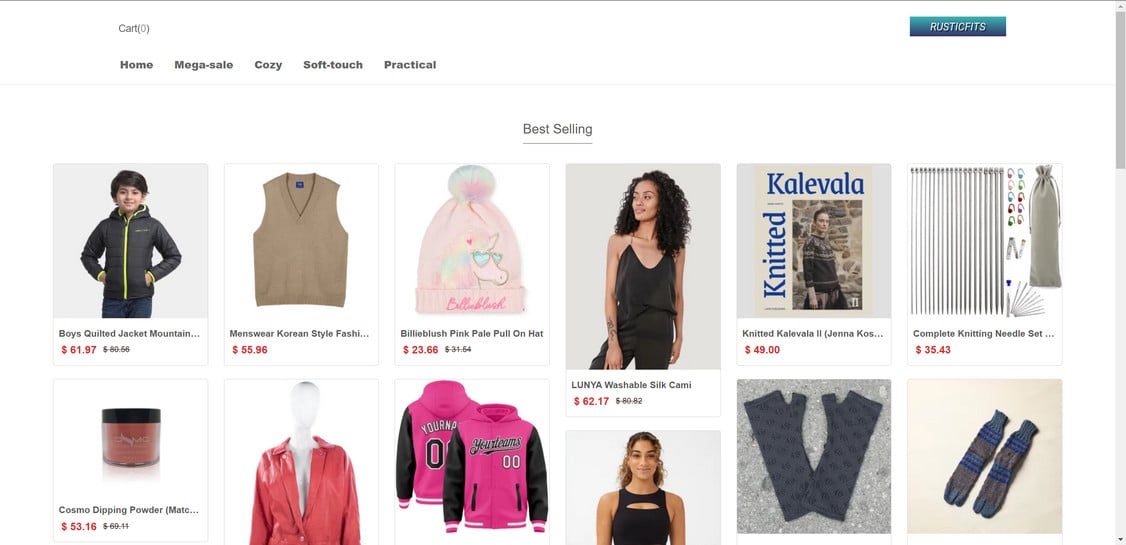
Task: Open the Billieblush pink unicorn hat image
Action: [x=472, y=242]
